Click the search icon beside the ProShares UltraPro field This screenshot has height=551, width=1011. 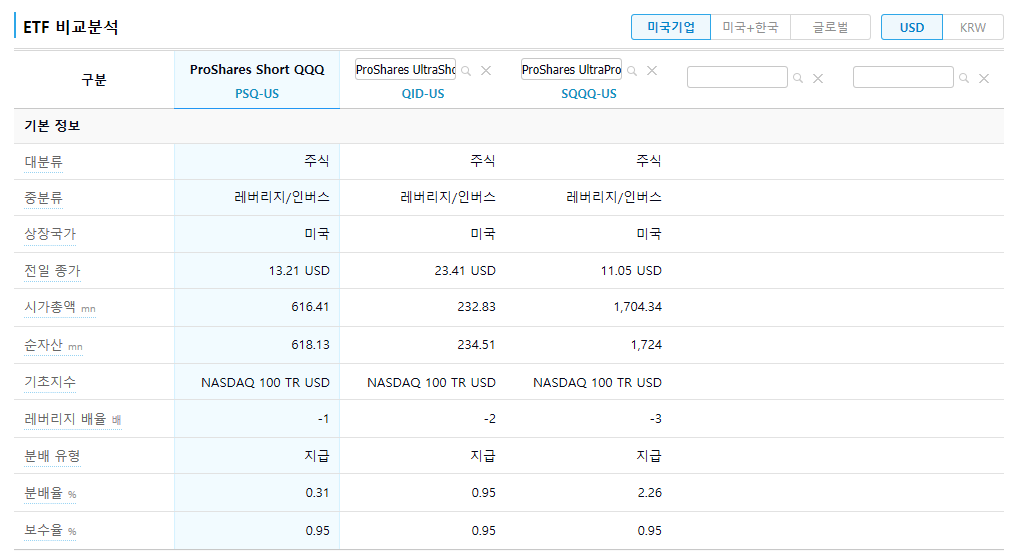point(633,71)
